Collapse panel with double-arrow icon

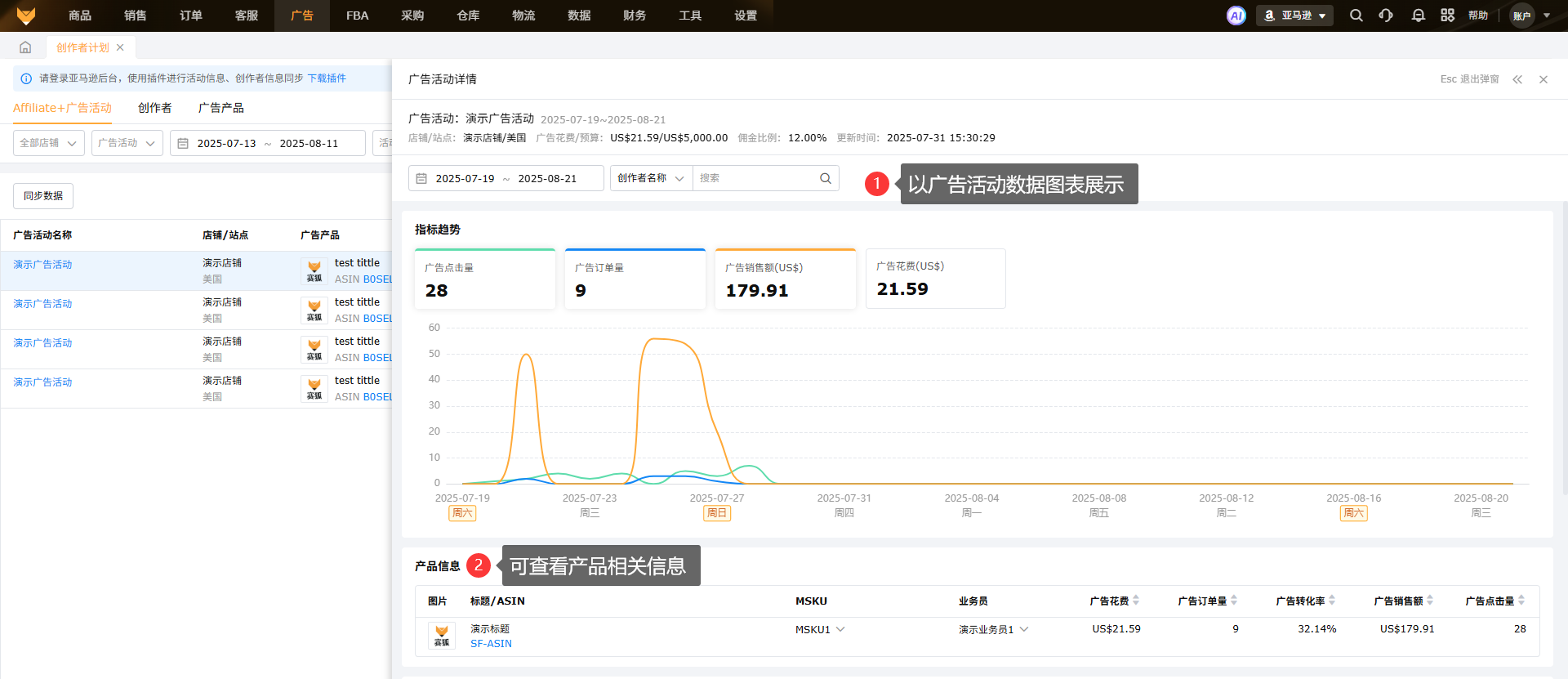point(1517,79)
